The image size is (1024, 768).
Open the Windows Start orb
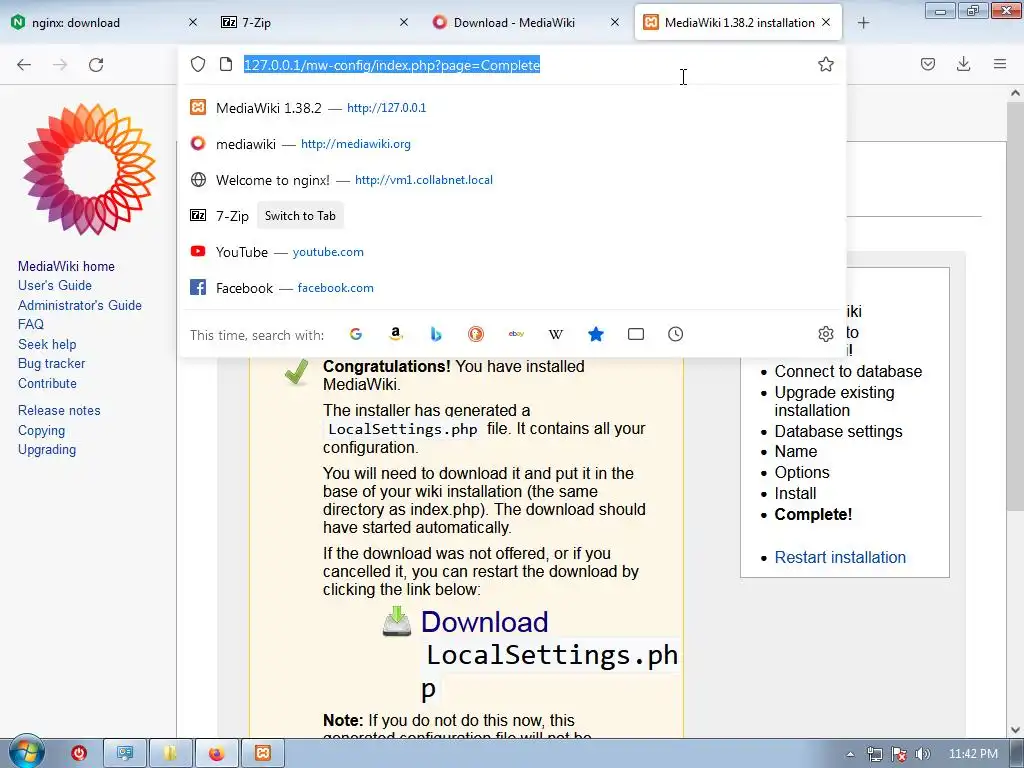coord(26,752)
